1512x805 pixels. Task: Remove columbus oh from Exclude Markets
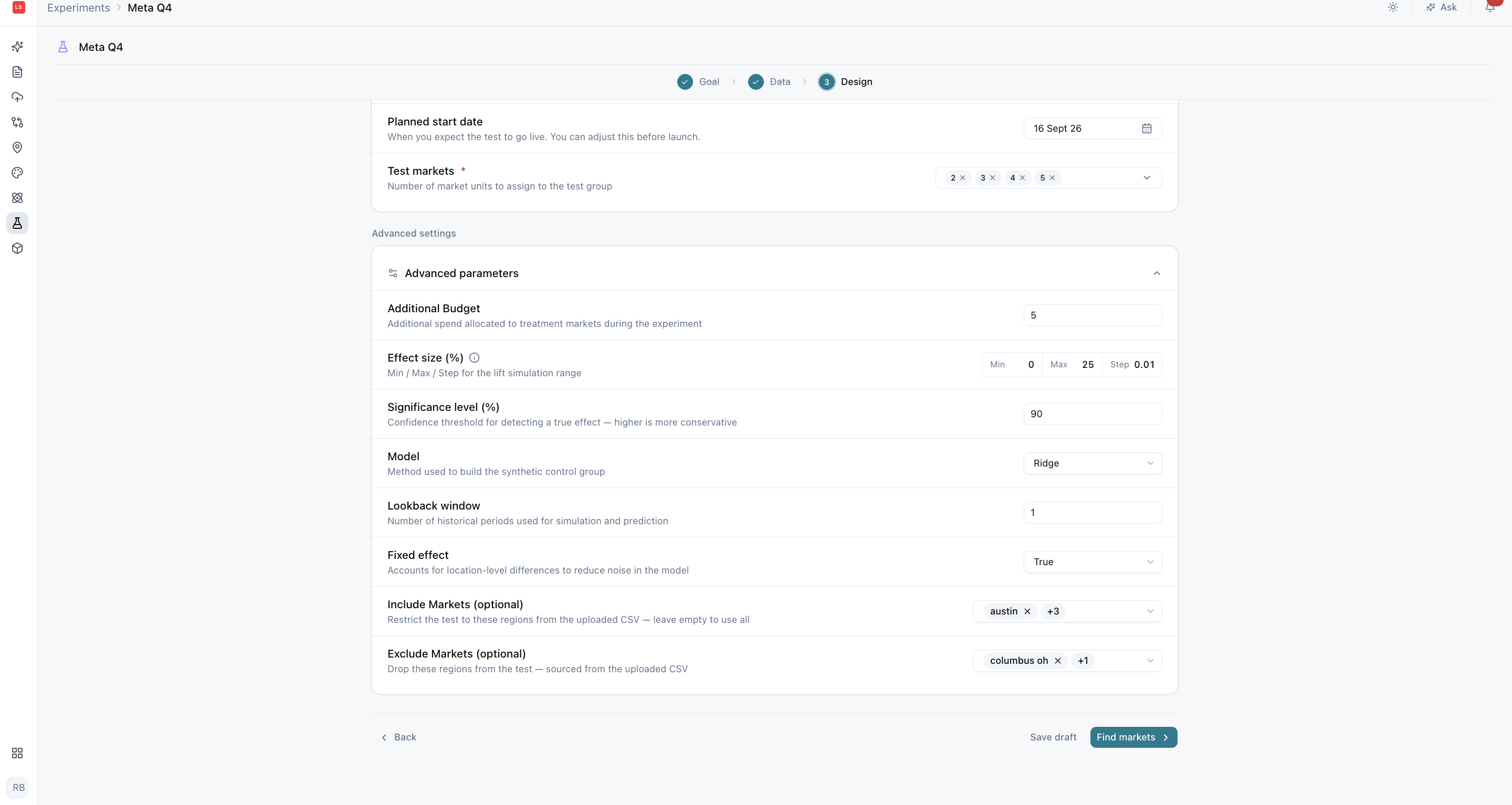(x=1058, y=661)
